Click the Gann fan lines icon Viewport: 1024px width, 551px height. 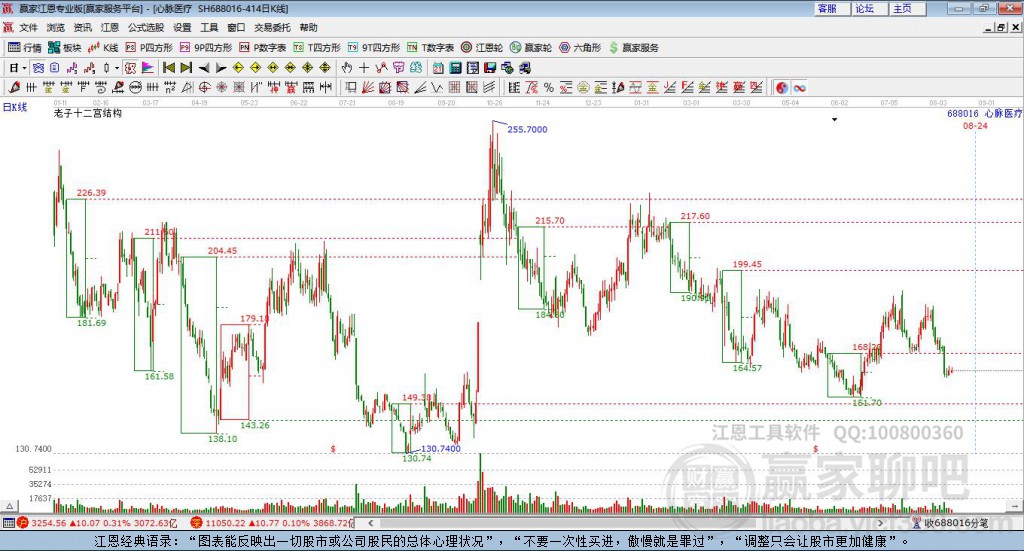[x=368, y=87]
